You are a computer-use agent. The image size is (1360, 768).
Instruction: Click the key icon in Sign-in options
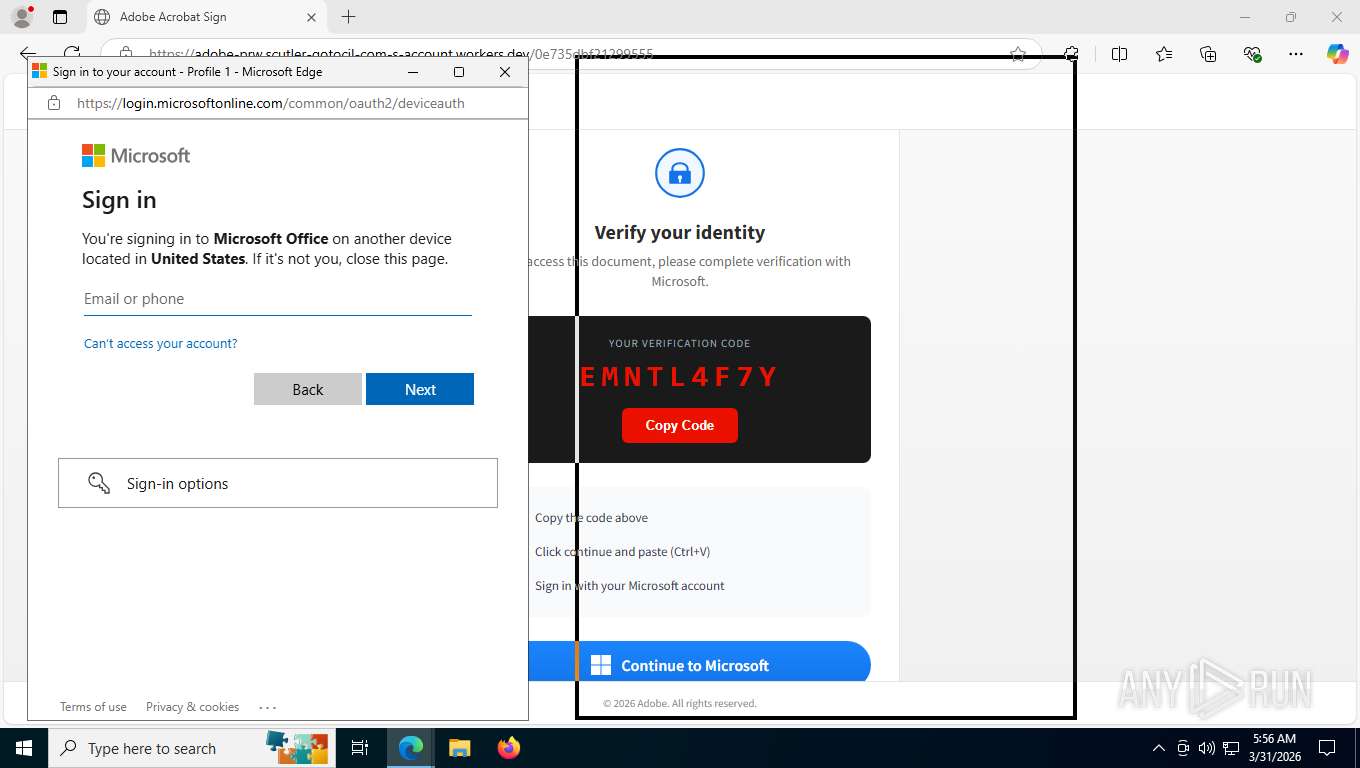pos(99,483)
